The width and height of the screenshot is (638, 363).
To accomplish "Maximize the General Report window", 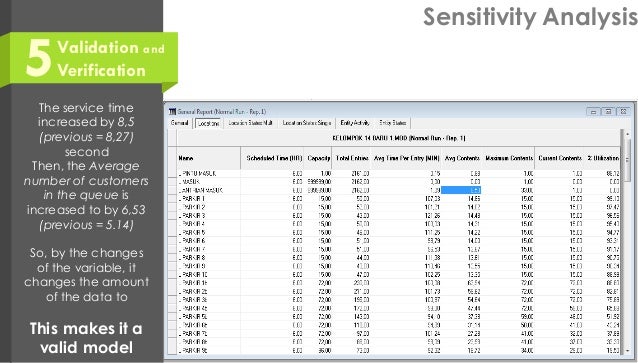I will pos(608,112).
